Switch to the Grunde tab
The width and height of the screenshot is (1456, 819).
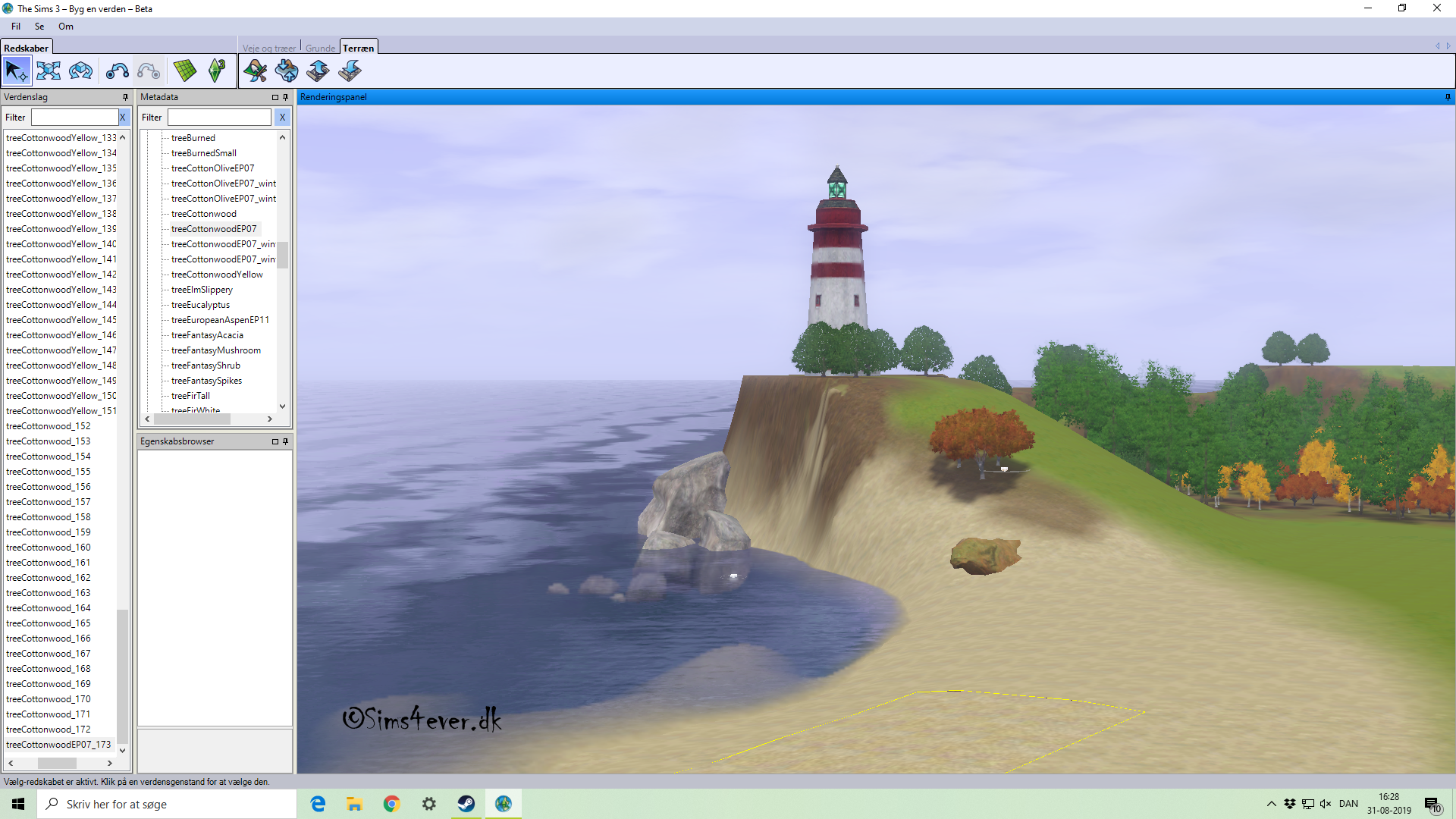coord(320,48)
